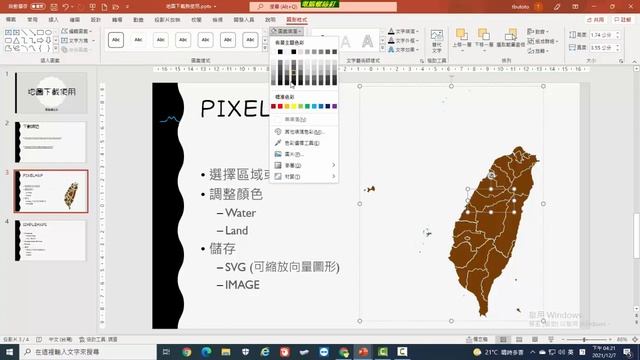Click the New file icon in quick access toolbar

(104, 7)
